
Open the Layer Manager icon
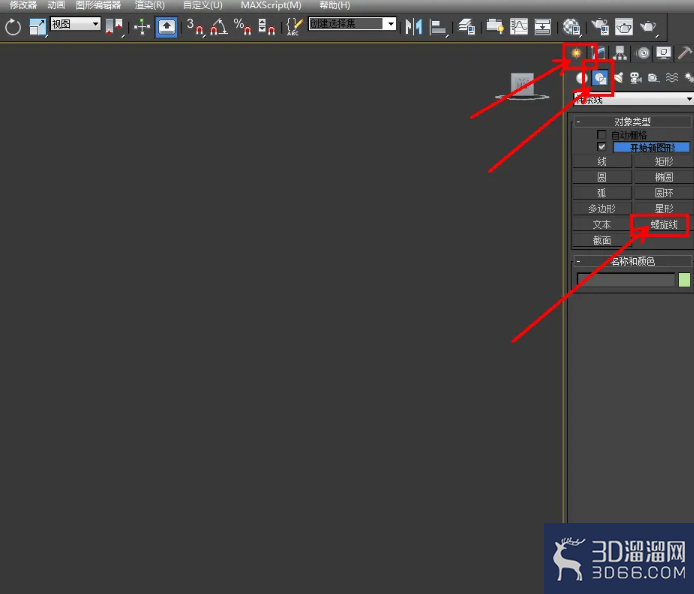467,27
